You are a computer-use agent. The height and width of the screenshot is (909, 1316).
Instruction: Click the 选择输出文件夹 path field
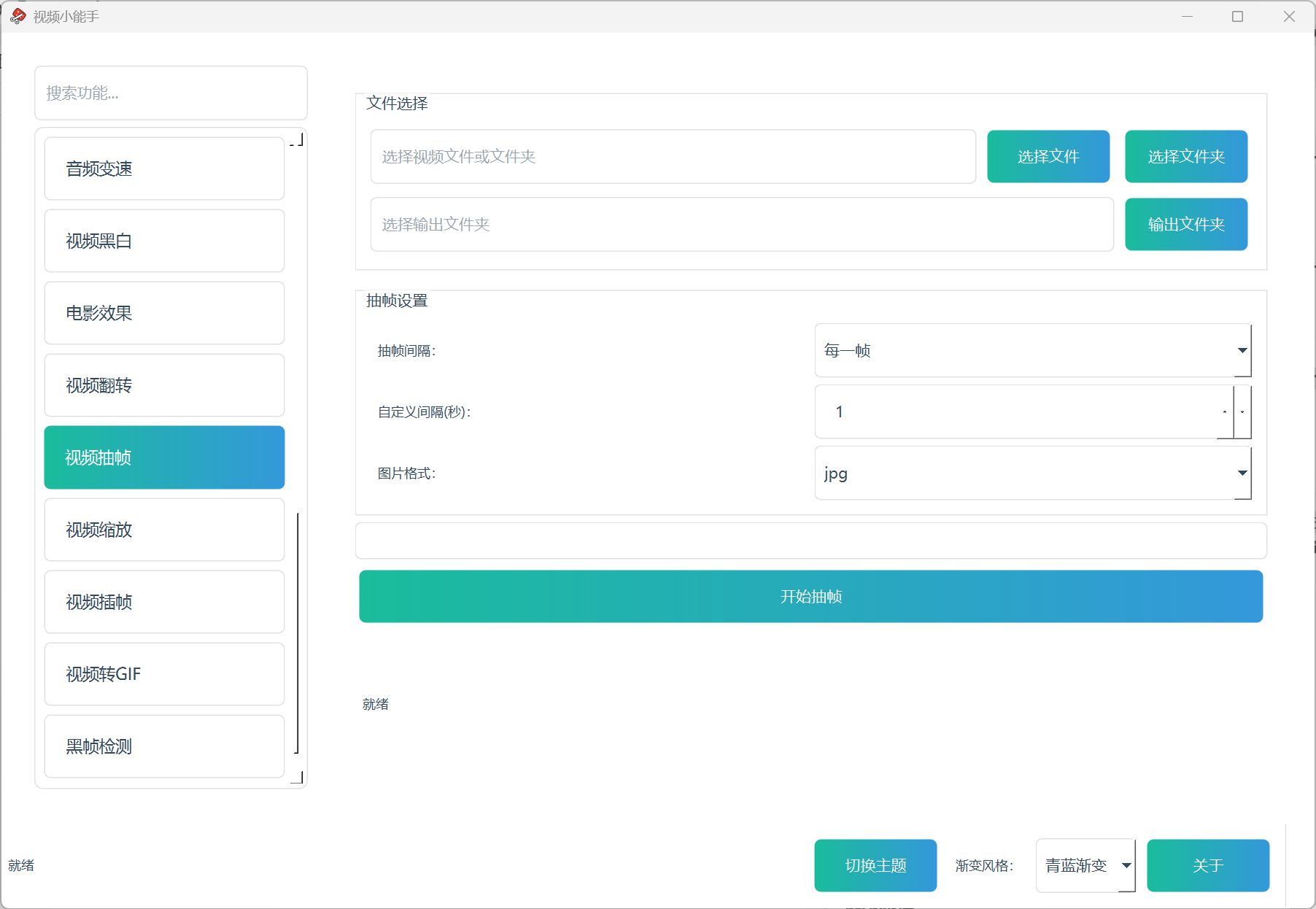click(742, 224)
